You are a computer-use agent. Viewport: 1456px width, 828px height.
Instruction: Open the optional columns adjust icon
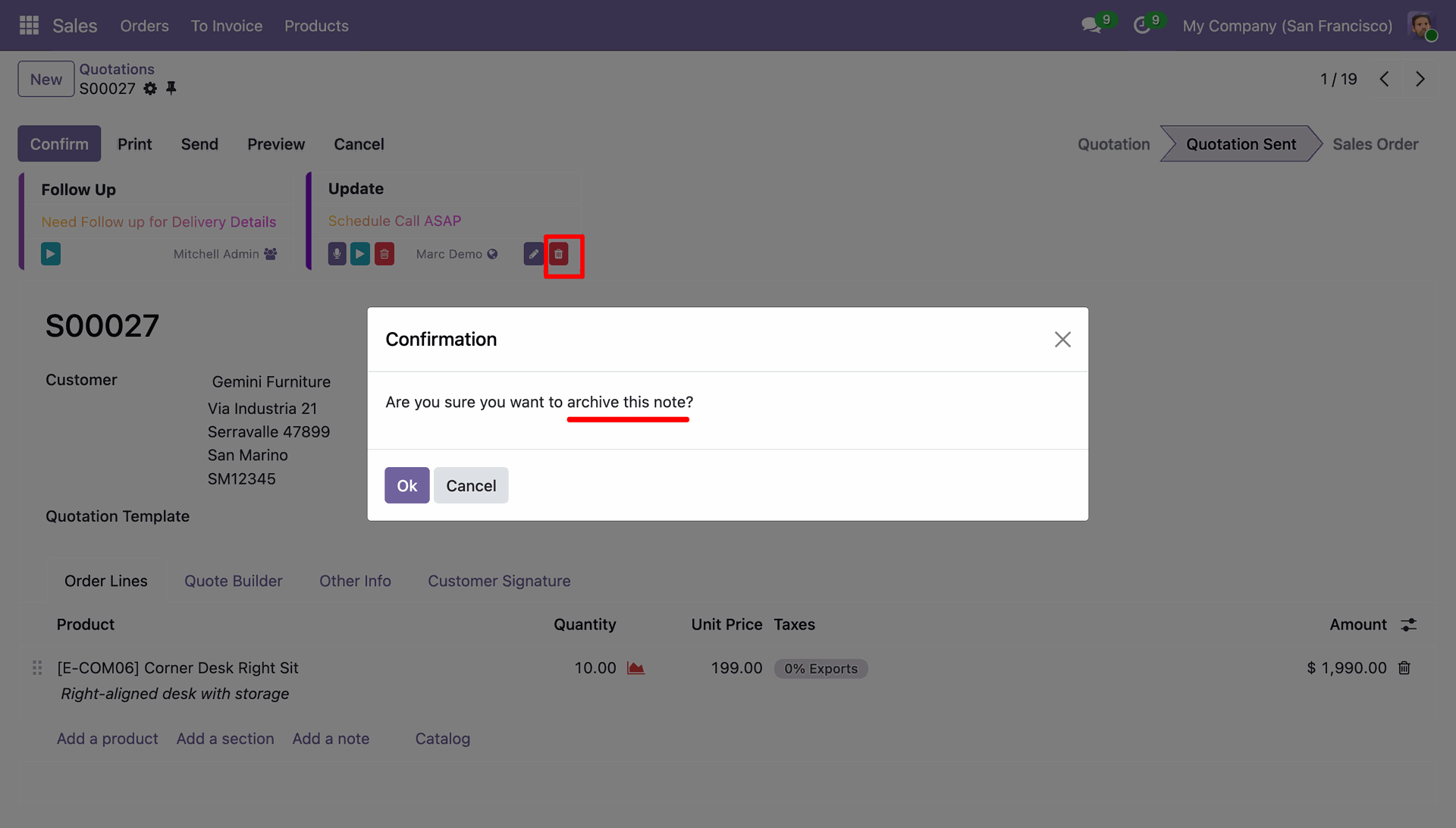pyautogui.click(x=1408, y=625)
